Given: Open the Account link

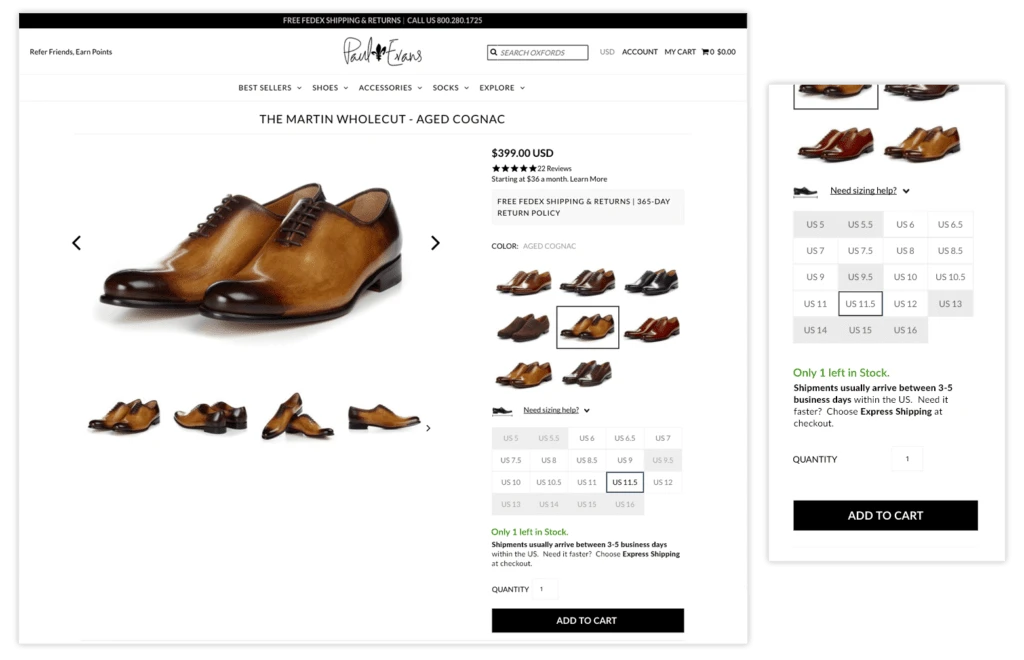Looking at the screenshot, I should 639,52.
